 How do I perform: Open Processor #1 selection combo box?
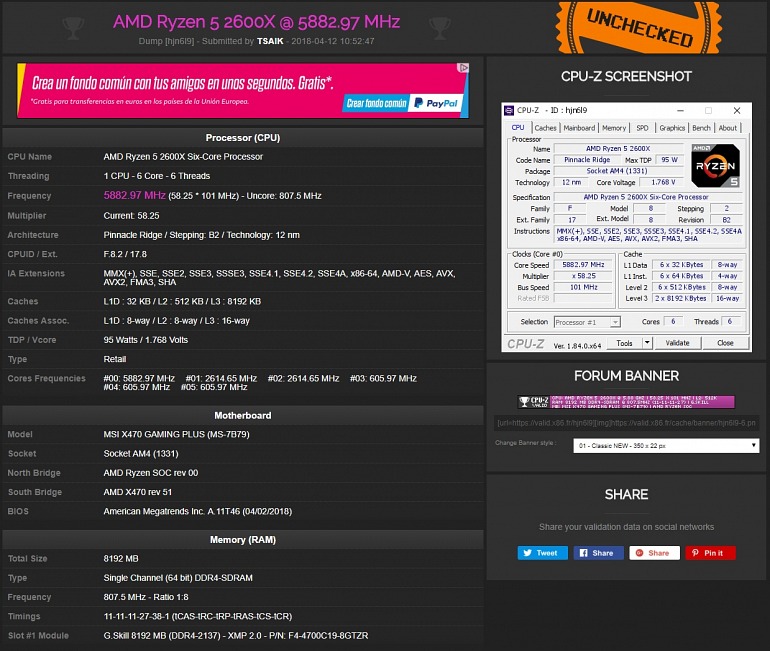(x=587, y=322)
